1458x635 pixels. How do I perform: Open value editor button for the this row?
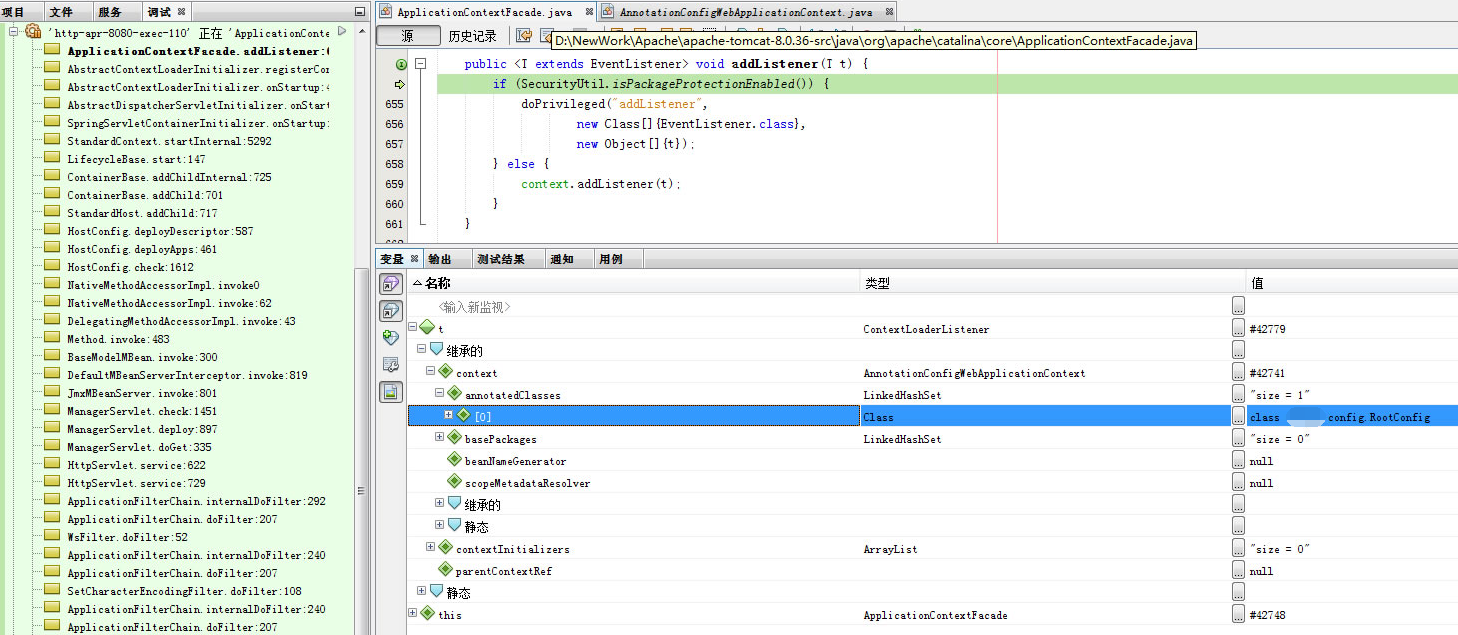tap(1238, 614)
